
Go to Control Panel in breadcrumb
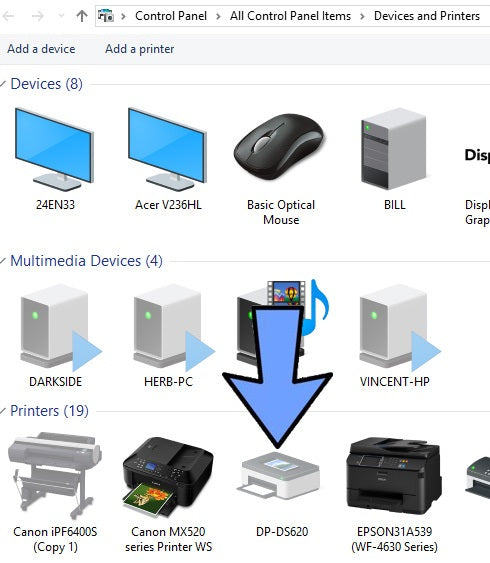click(x=171, y=16)
